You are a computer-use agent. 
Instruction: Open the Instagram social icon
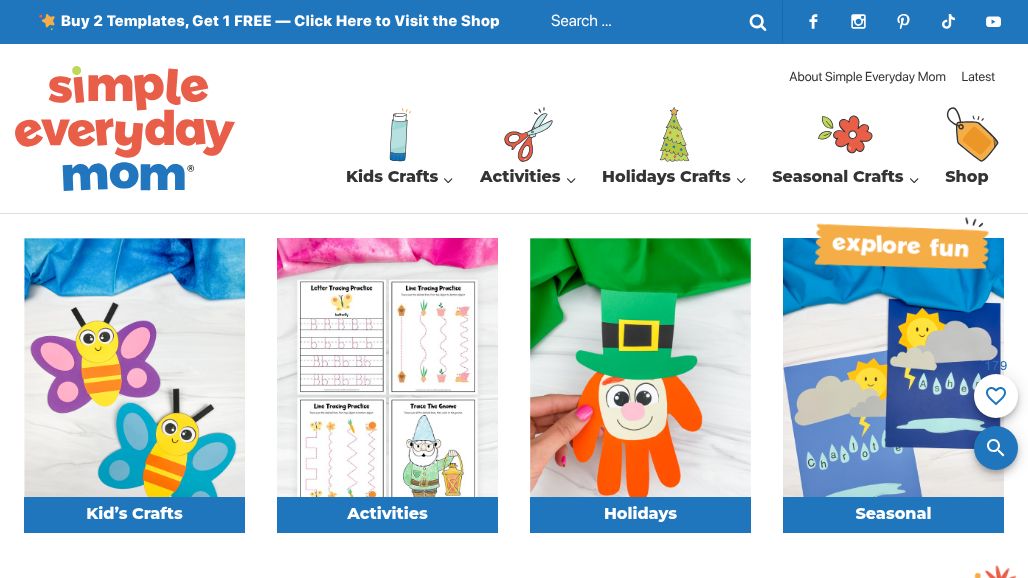pyautogui.click(x=858, y=22)
